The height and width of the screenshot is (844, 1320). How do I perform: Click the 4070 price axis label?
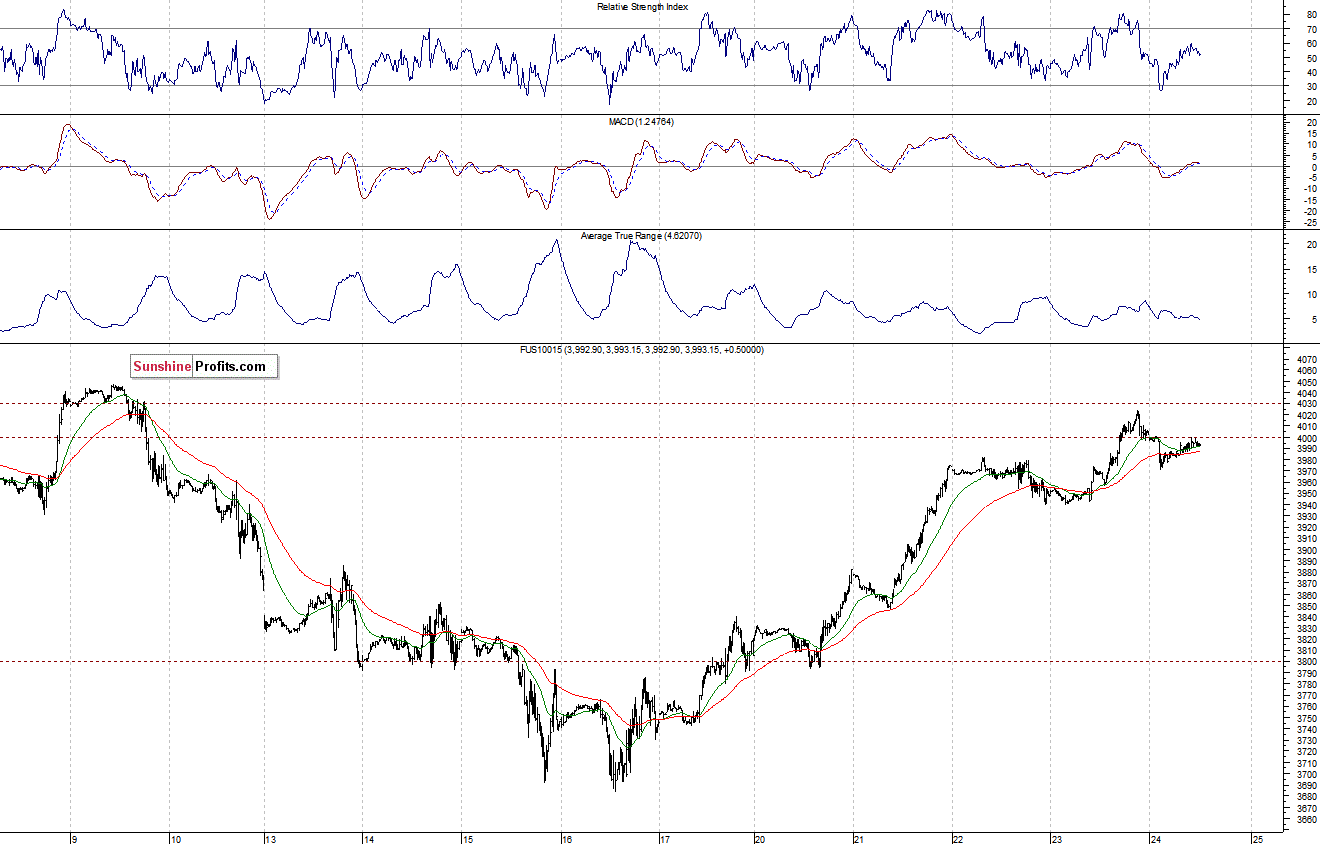coord(1305,359)
